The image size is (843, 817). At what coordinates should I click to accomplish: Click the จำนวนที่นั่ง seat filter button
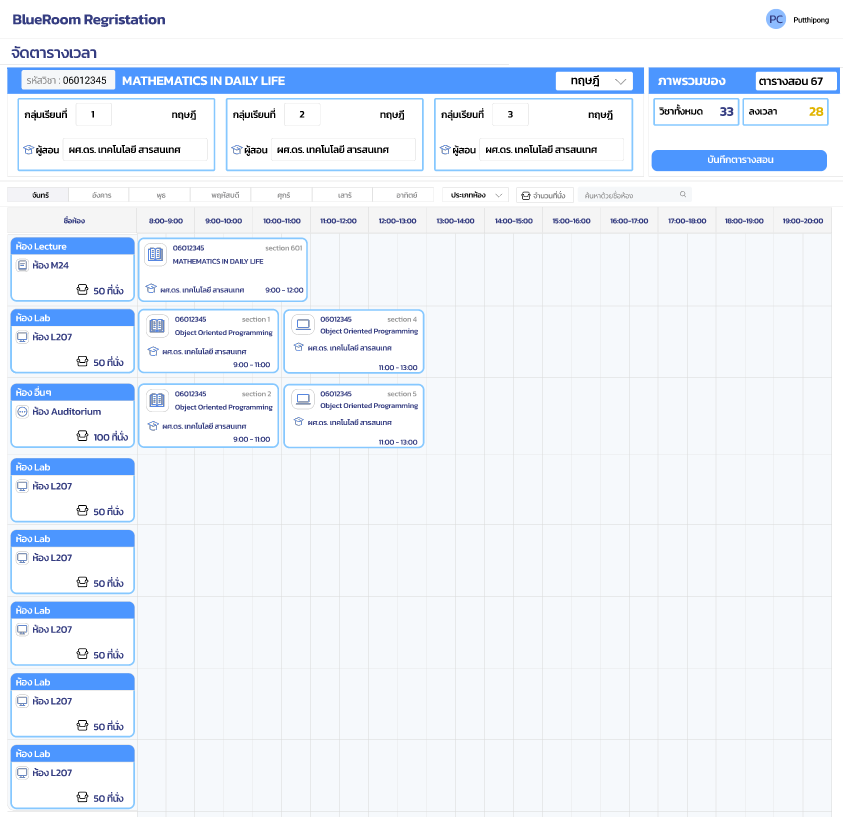pos(545,194)
